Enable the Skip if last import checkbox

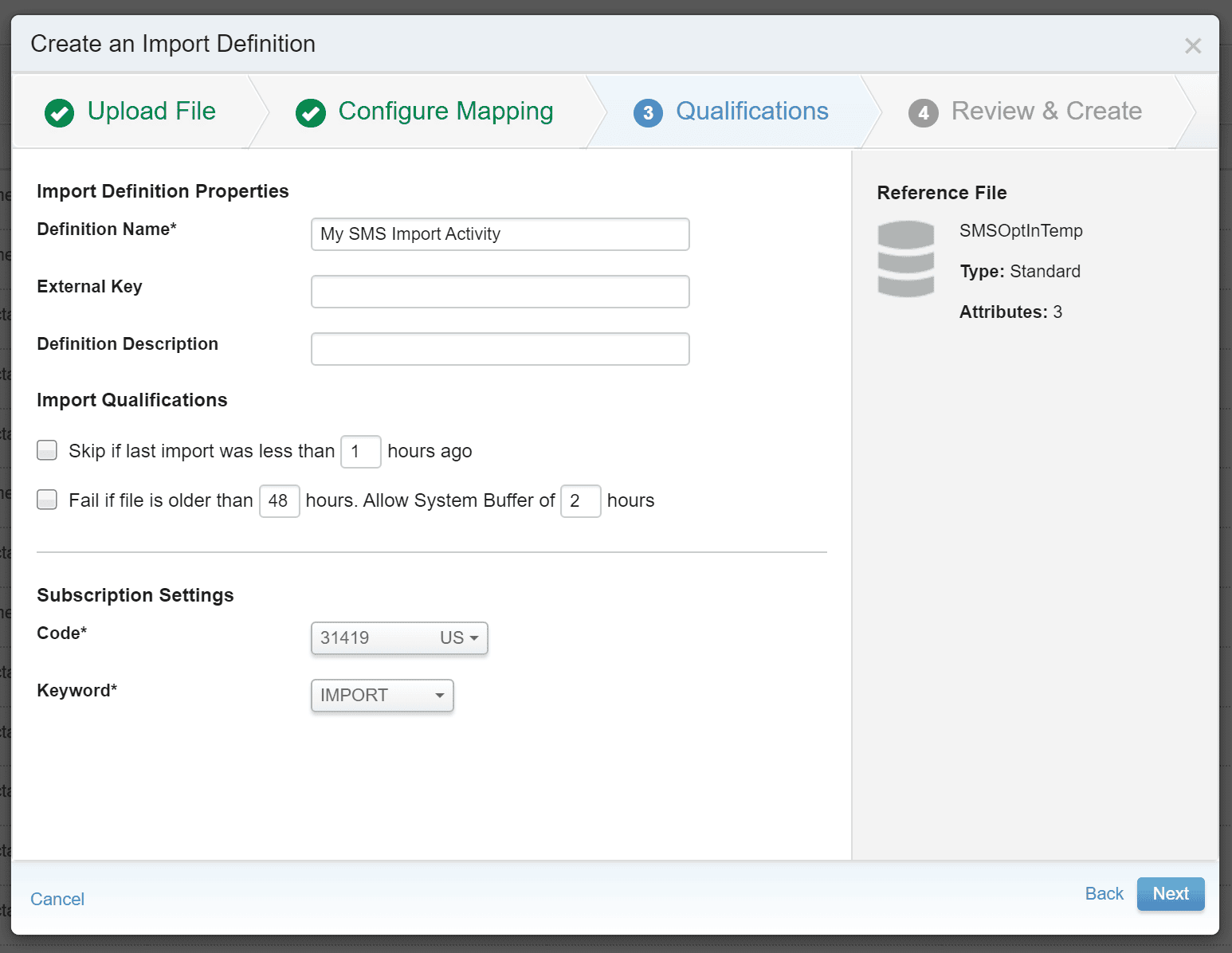[47, 451]
